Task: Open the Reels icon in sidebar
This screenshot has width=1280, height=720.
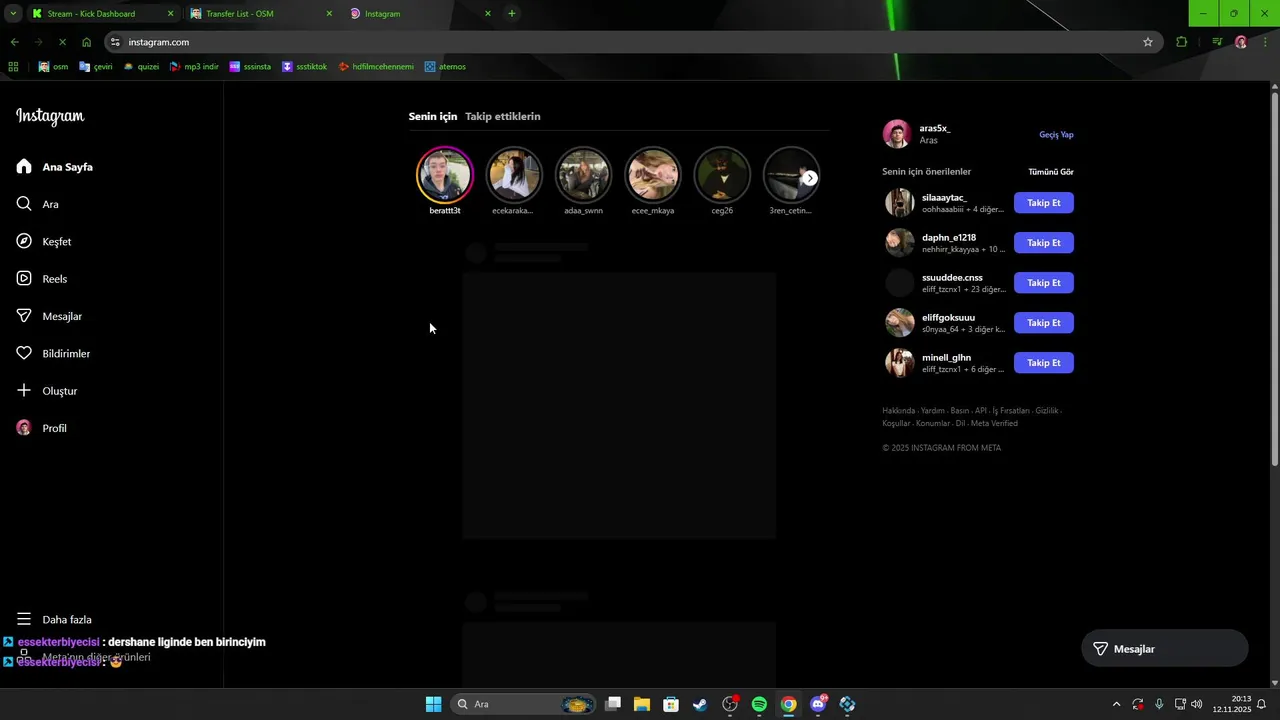Action: pyautogui.click(x=24, y=279)
